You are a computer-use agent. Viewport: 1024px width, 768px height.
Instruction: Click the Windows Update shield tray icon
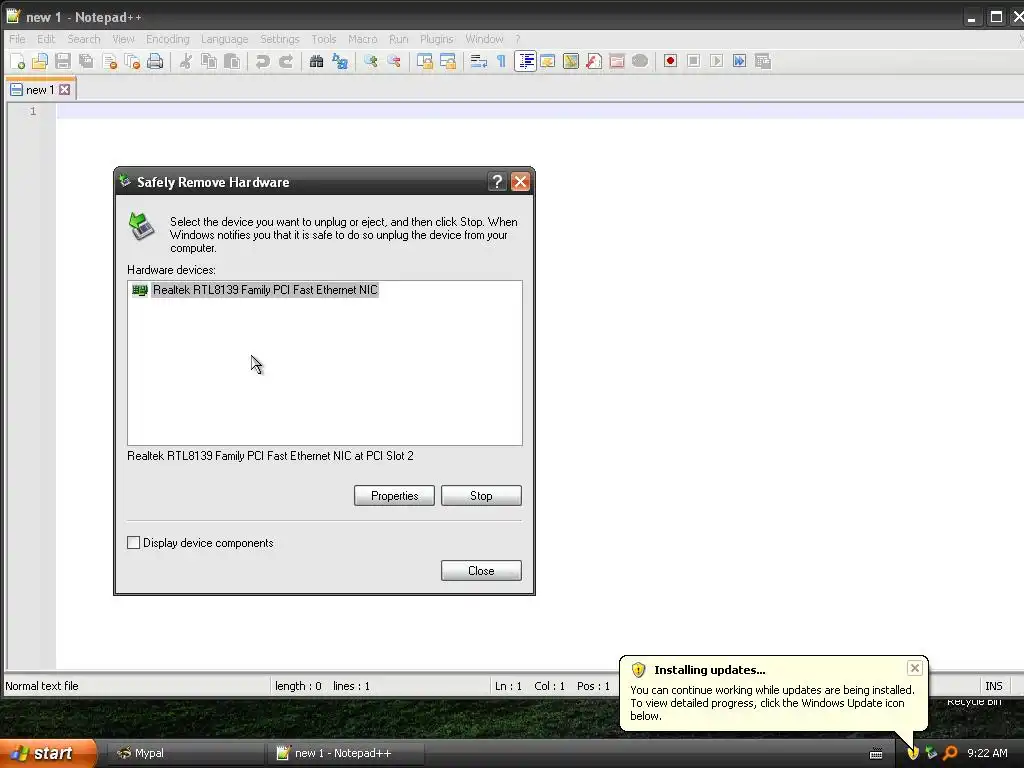(x=913, y=753)
